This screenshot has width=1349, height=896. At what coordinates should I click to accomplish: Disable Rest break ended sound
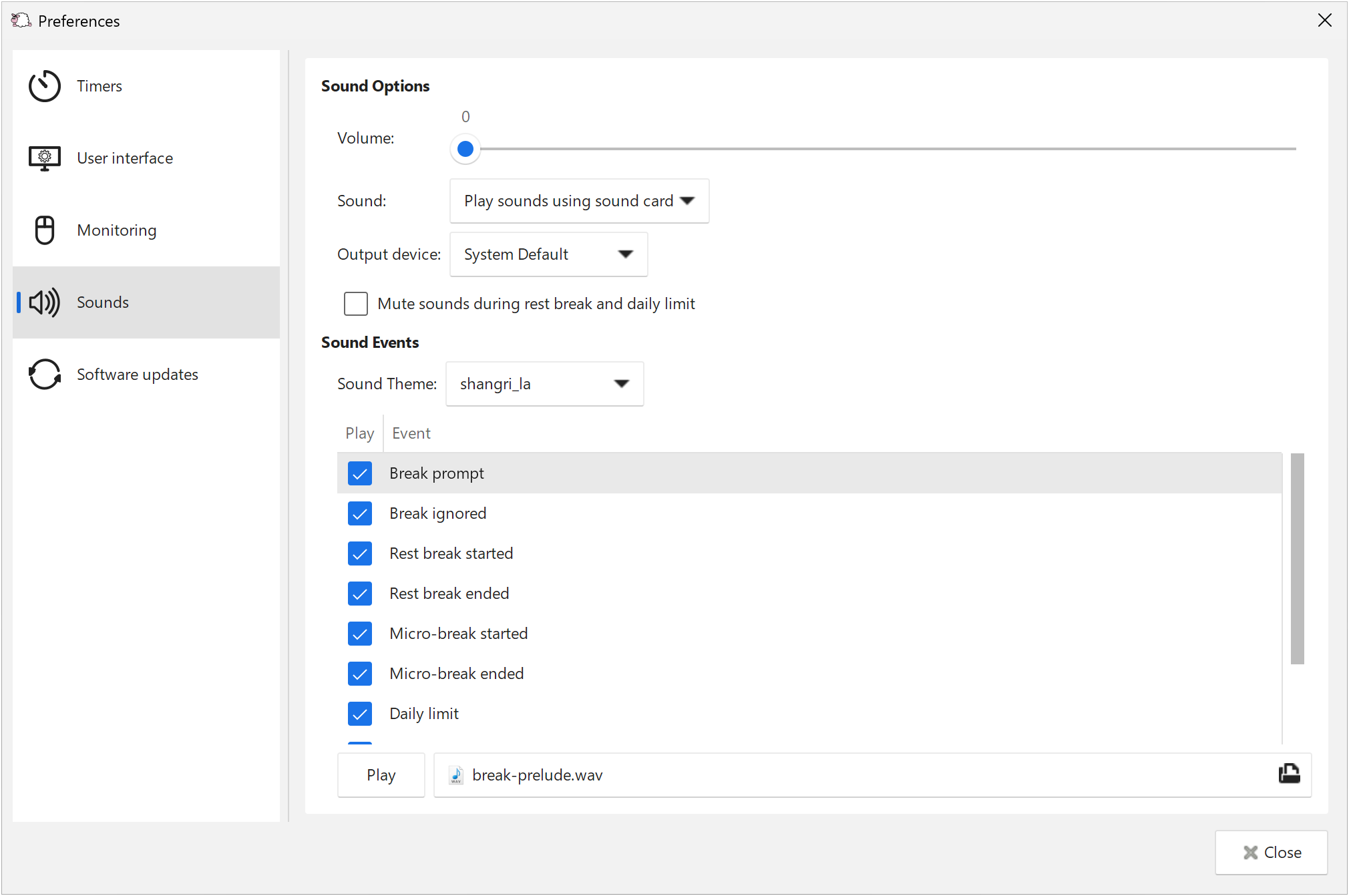(x=360, y=594)
